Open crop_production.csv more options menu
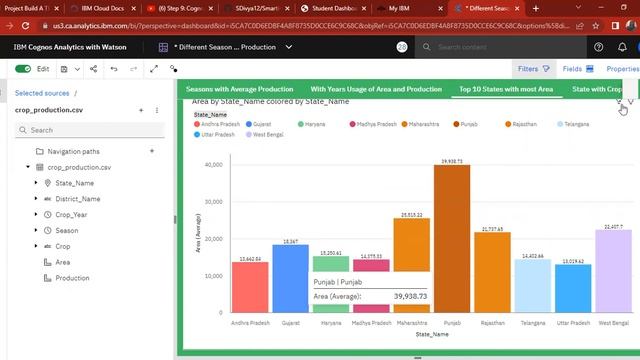 (x=157, y=110)
